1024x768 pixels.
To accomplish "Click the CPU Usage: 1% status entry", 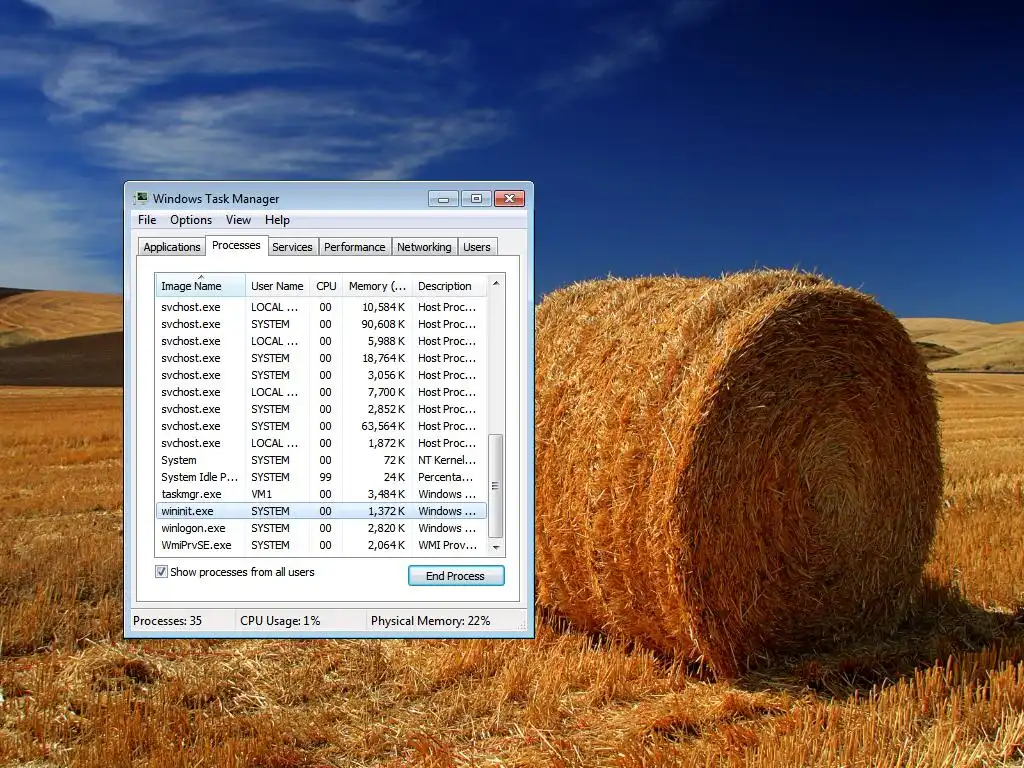I will click(280, 621).
